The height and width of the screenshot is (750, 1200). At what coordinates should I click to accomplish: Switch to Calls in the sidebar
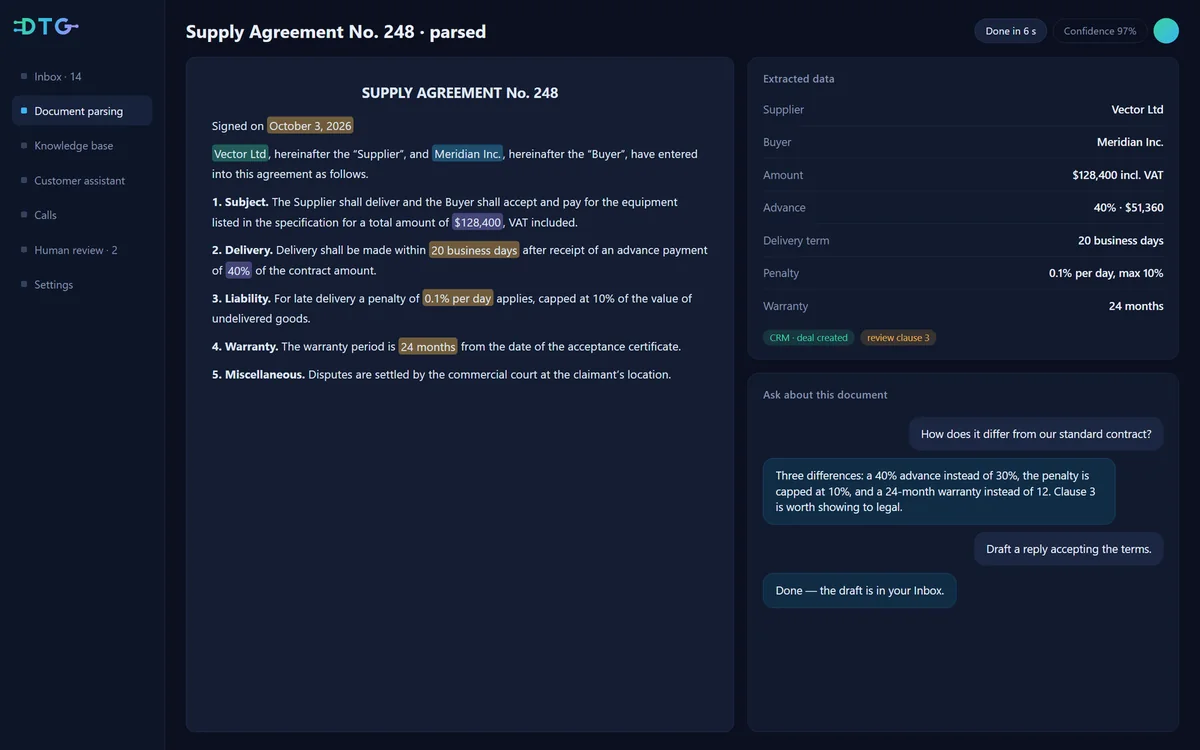pyautogui.click(x=82, y=215)
